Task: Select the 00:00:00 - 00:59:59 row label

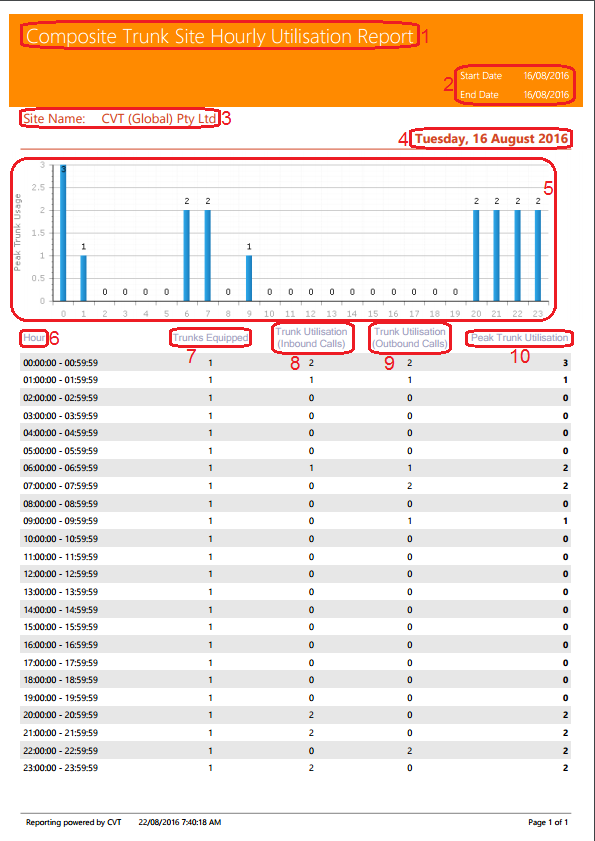Action: (61, 363)
